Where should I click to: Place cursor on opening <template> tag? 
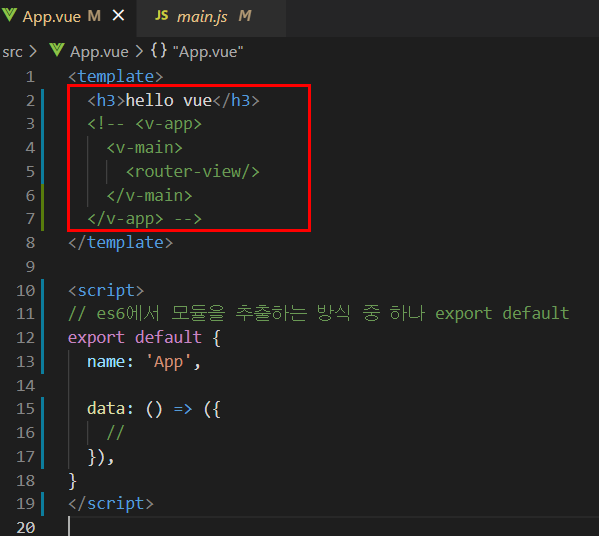[115, 77]
